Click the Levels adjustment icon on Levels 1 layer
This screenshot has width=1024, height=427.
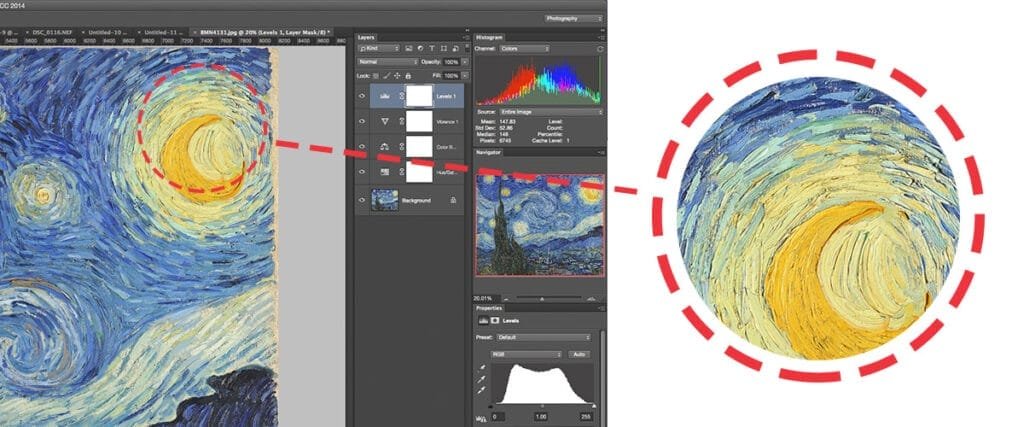(386, 96)
